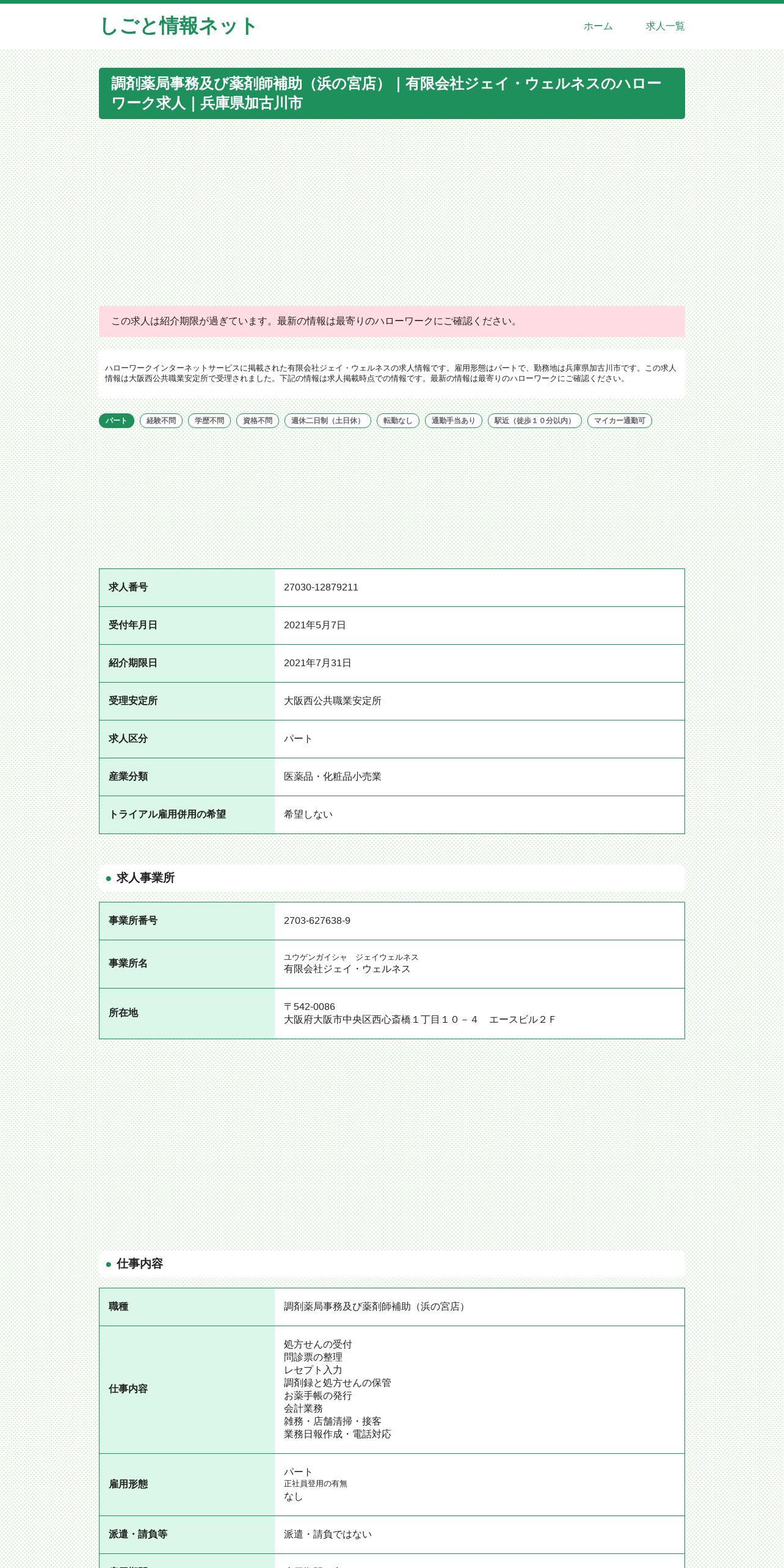
Task: Click 大阪西公共職業安定所 value
Action: (x=333, y=701)
